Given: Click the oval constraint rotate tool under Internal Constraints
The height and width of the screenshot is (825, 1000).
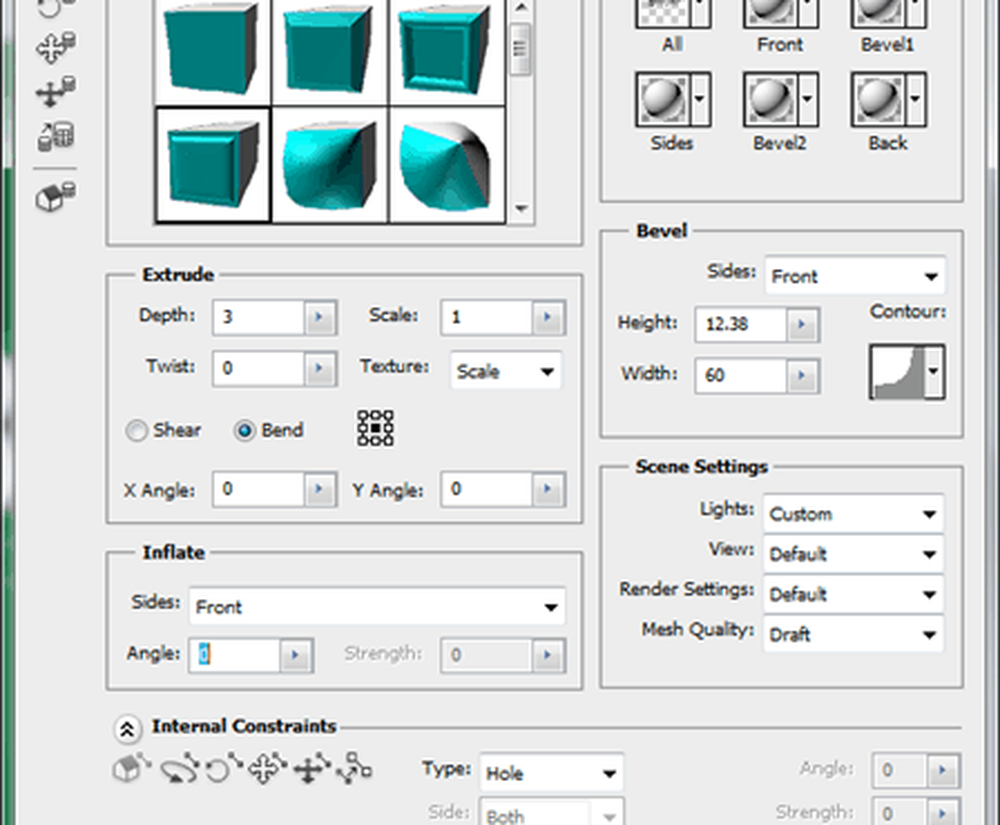Looking at the screenshot, I should point(179,769).
